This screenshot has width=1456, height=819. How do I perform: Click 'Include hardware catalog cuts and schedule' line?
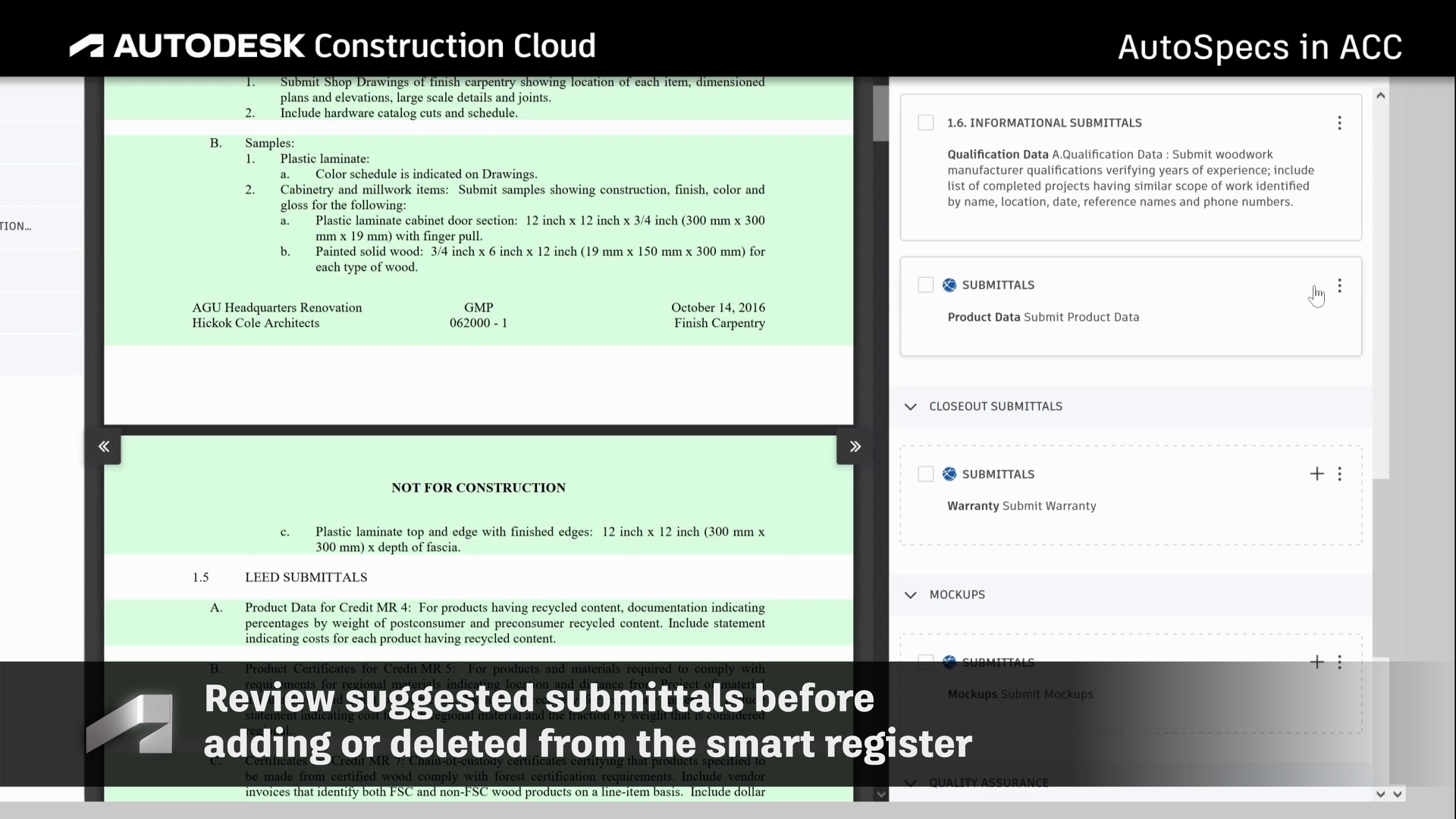399,113
